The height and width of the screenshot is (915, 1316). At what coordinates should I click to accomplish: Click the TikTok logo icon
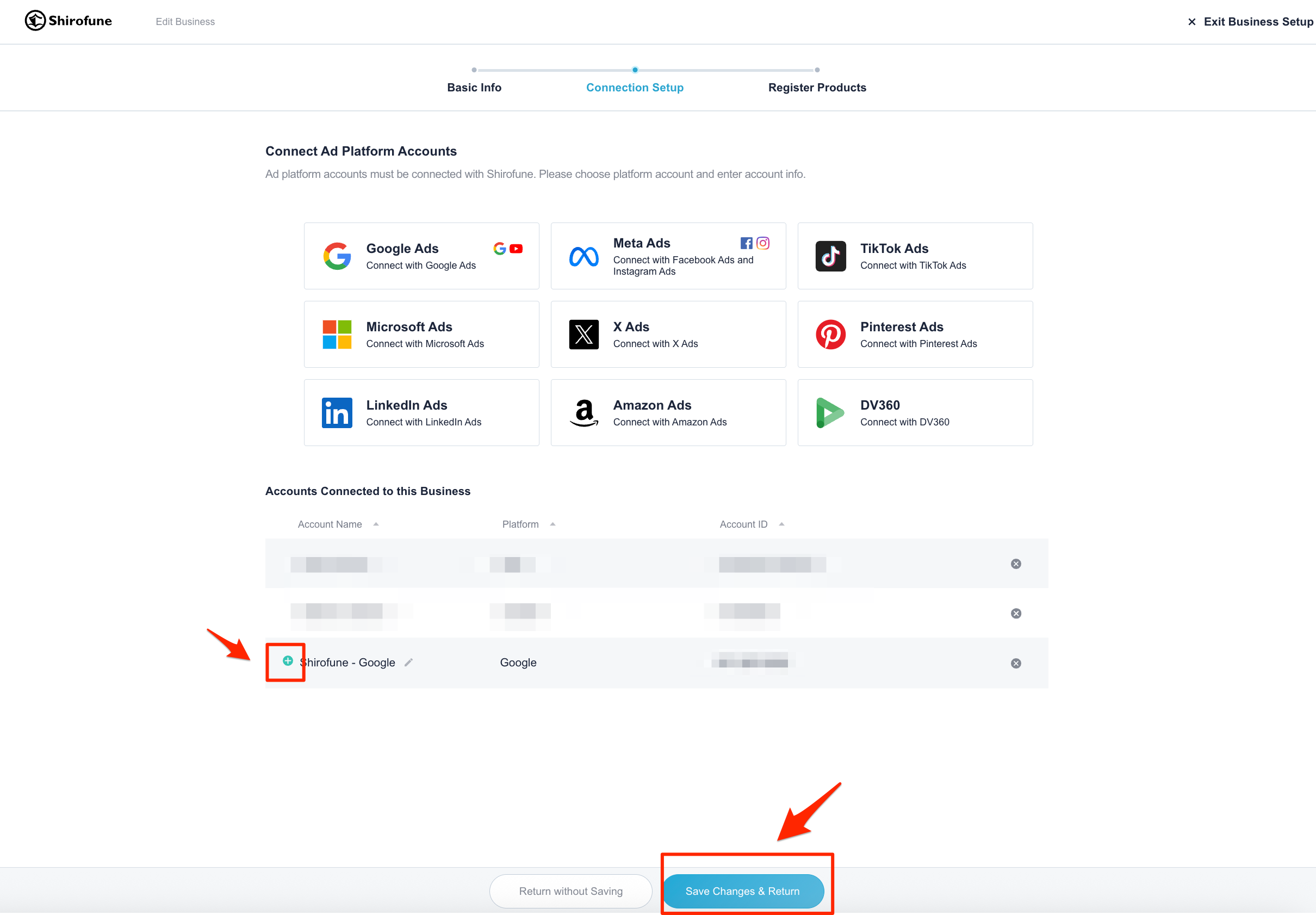(830, 256)
